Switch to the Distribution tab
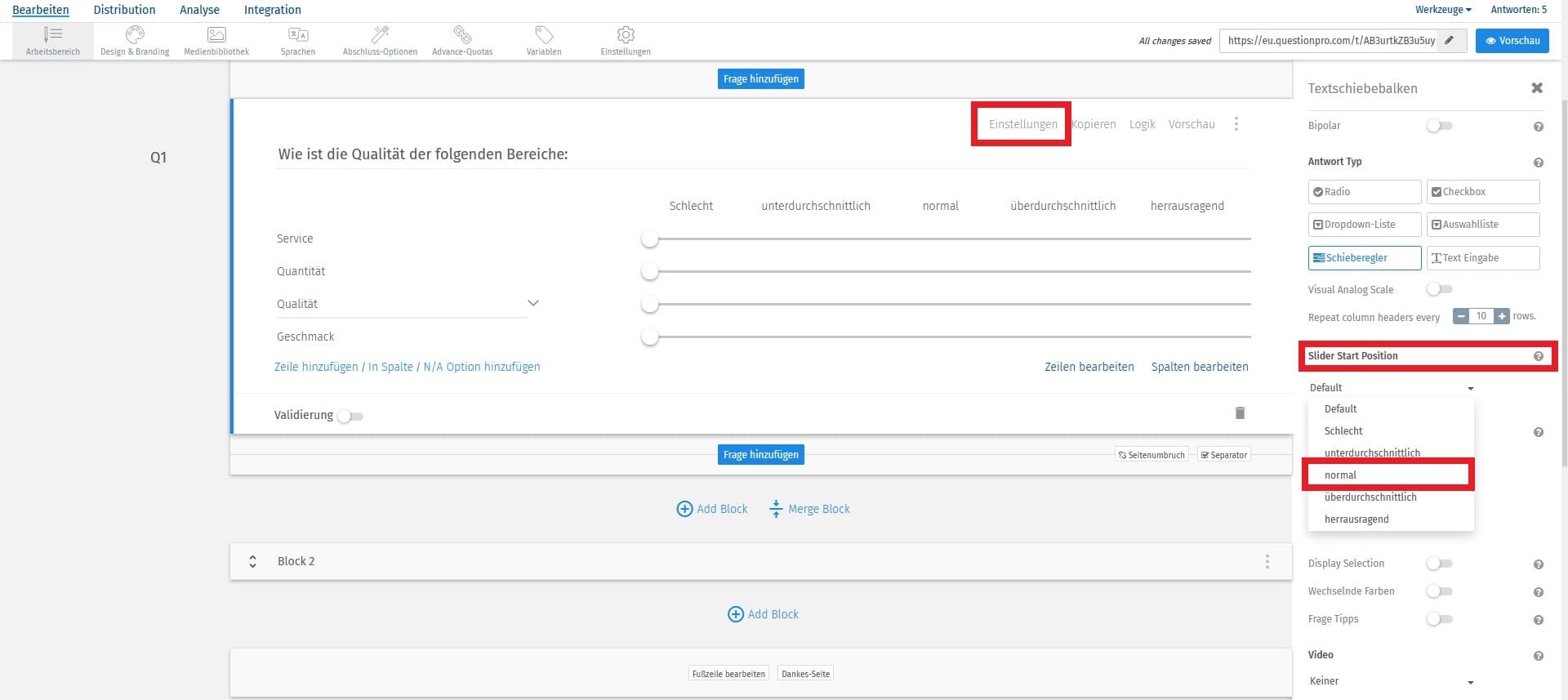Image resolution: width=1568 pixels, height=700 pixels. [124, 10]
